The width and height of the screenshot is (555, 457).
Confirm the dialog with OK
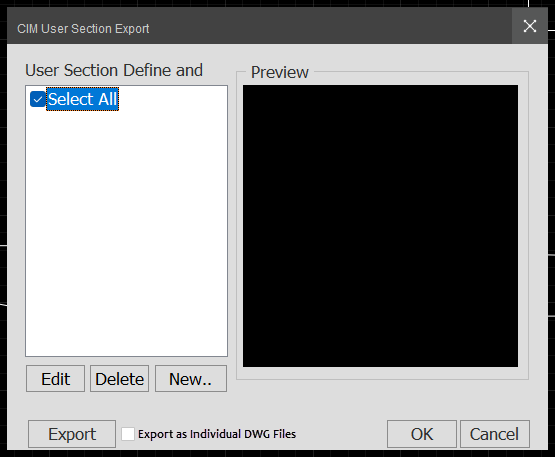point(422,434)
